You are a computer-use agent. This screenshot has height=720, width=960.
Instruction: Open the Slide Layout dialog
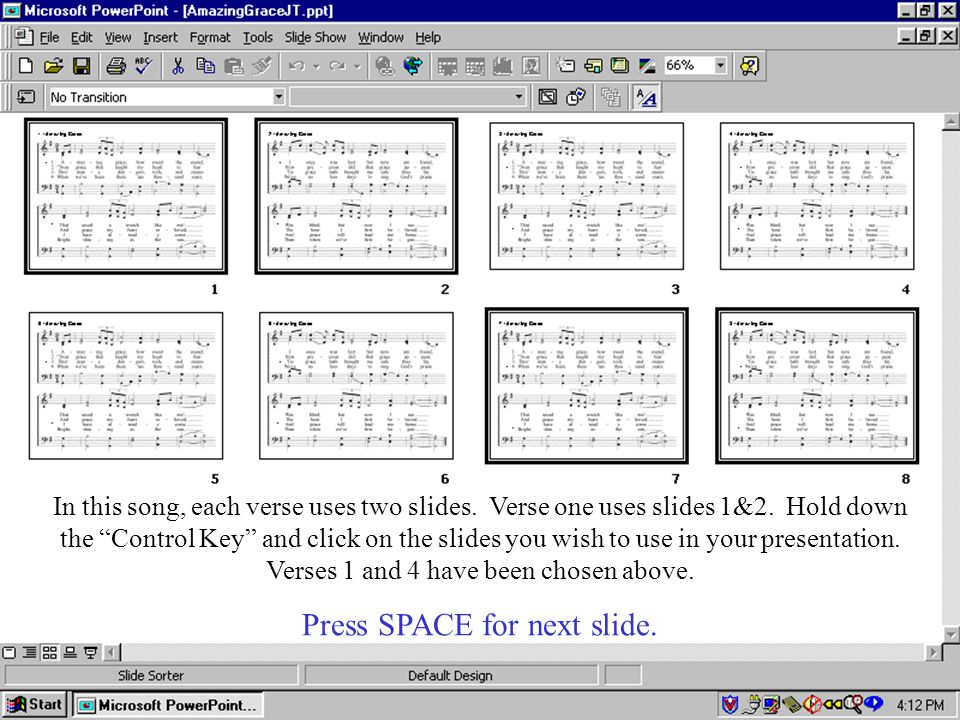click(x=593, y=66)
